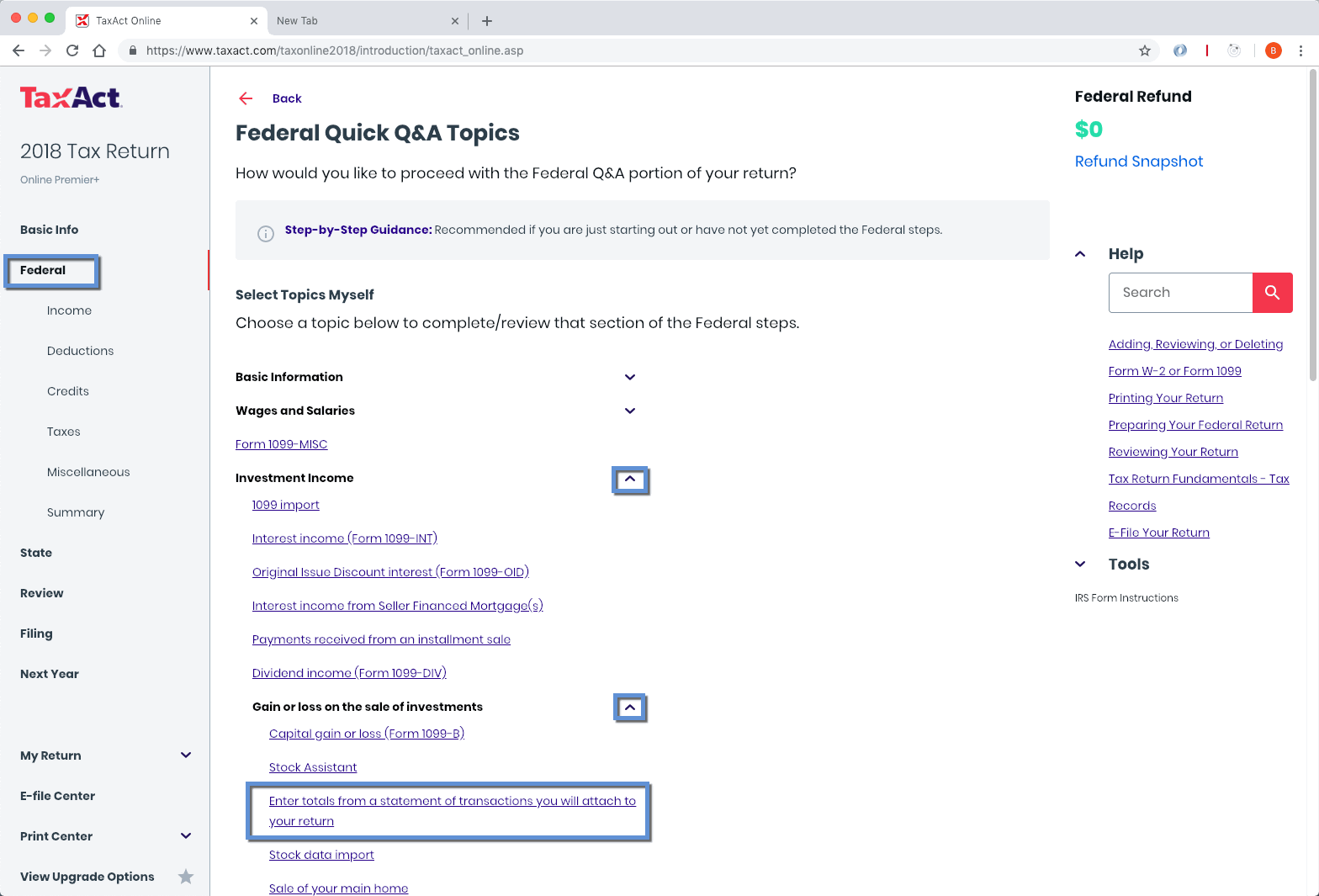Image resolution: width=1319 pixels, height=896 pixels.
Task: Open the Stock Assistant link
Action: pos(313,767)
